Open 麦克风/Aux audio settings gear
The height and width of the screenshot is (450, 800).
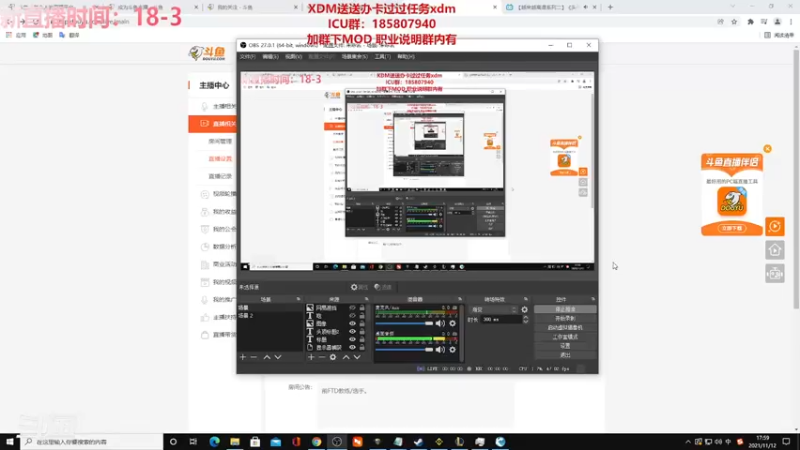[x=453, y=323]
